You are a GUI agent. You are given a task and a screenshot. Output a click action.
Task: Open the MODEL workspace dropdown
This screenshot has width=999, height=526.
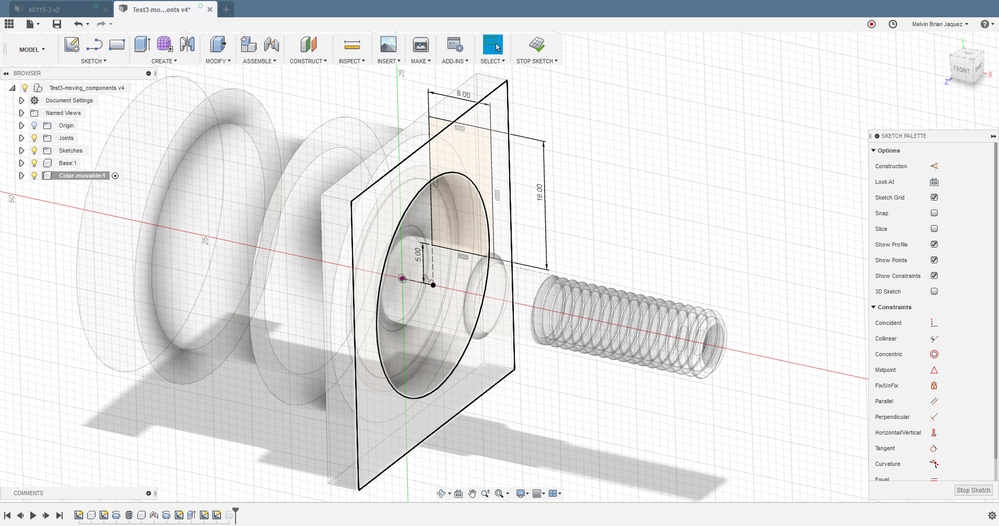click(32, 49)
